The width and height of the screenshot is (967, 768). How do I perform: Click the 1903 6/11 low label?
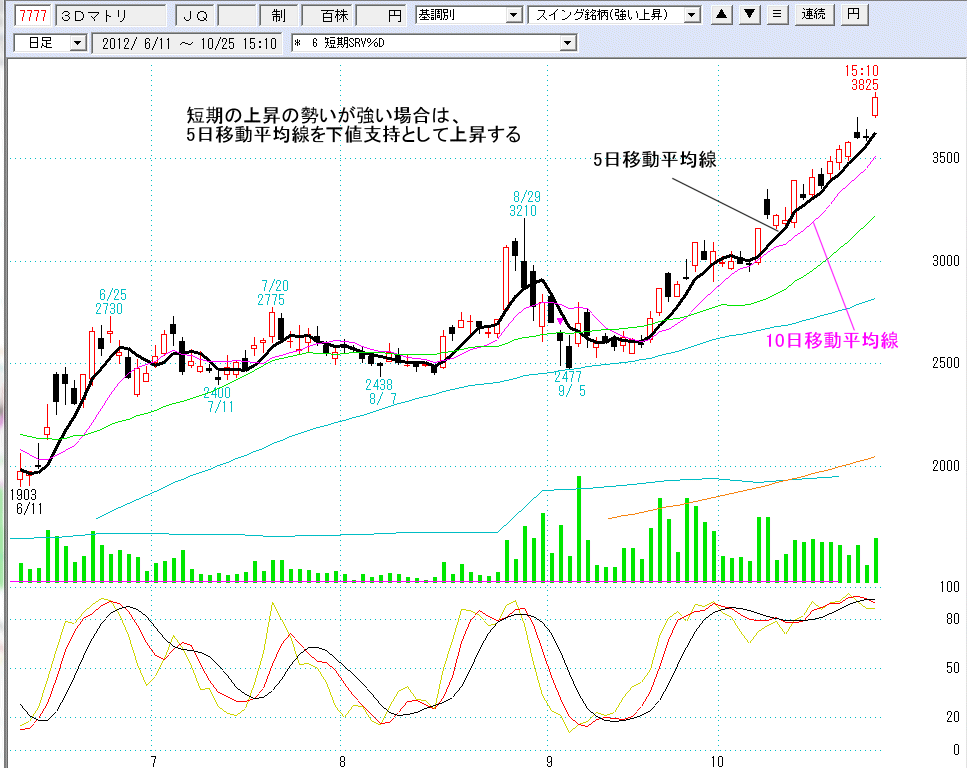coord(25,502)
